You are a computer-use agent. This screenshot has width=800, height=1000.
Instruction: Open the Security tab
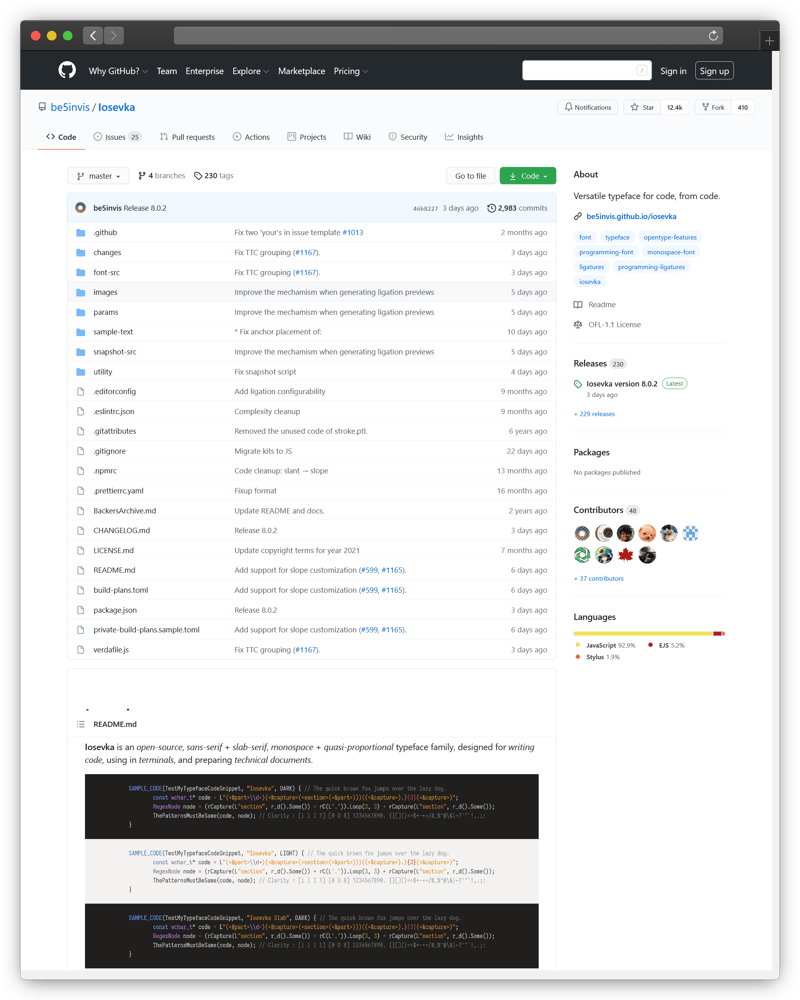tap(408, 137)
